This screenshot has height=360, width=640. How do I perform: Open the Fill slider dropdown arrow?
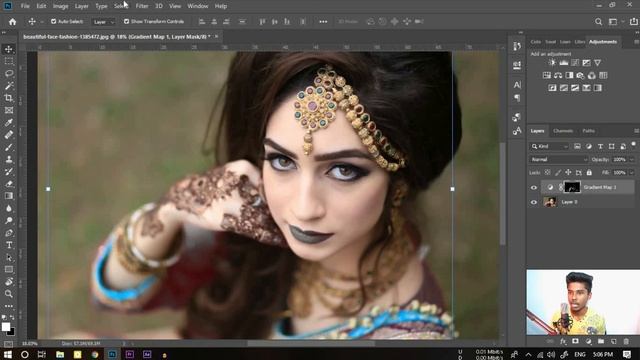632,173
